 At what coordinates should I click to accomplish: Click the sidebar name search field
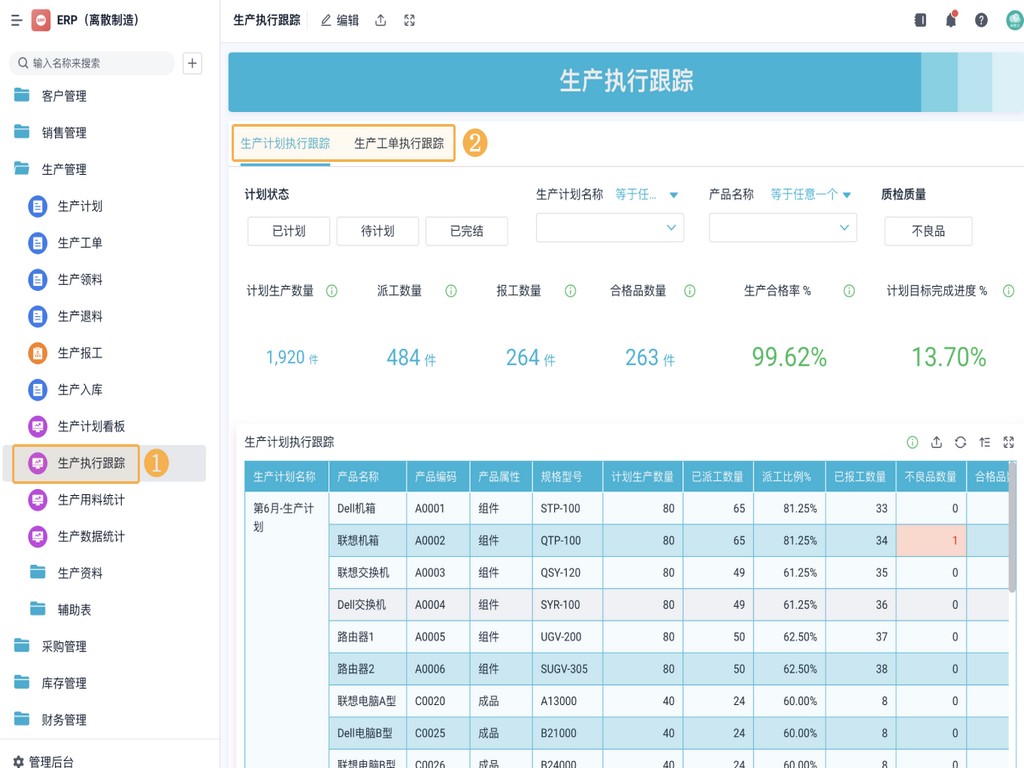pos(95,63)
